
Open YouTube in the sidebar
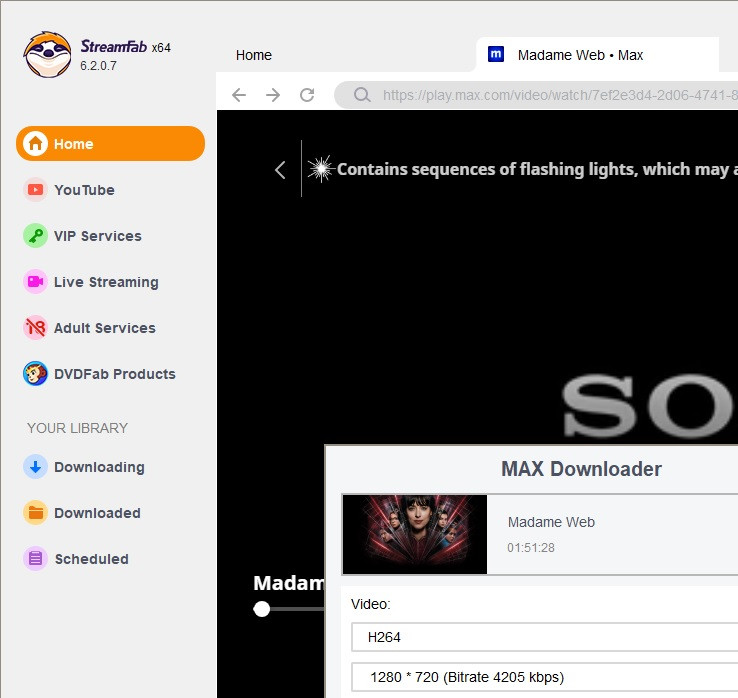click(x=84, y=190)
